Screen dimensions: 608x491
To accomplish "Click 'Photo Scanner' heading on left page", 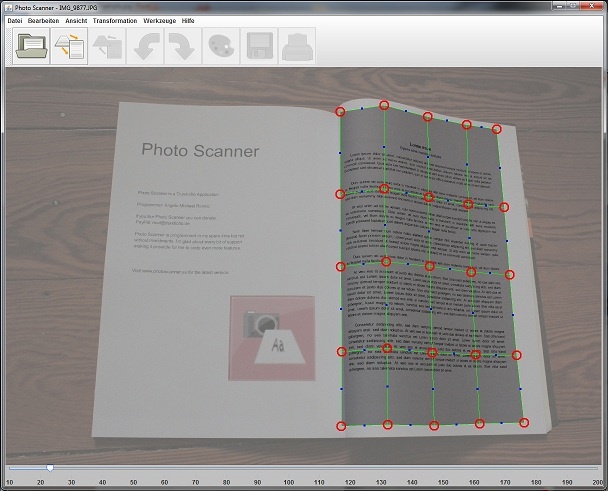I will (200, 150).
